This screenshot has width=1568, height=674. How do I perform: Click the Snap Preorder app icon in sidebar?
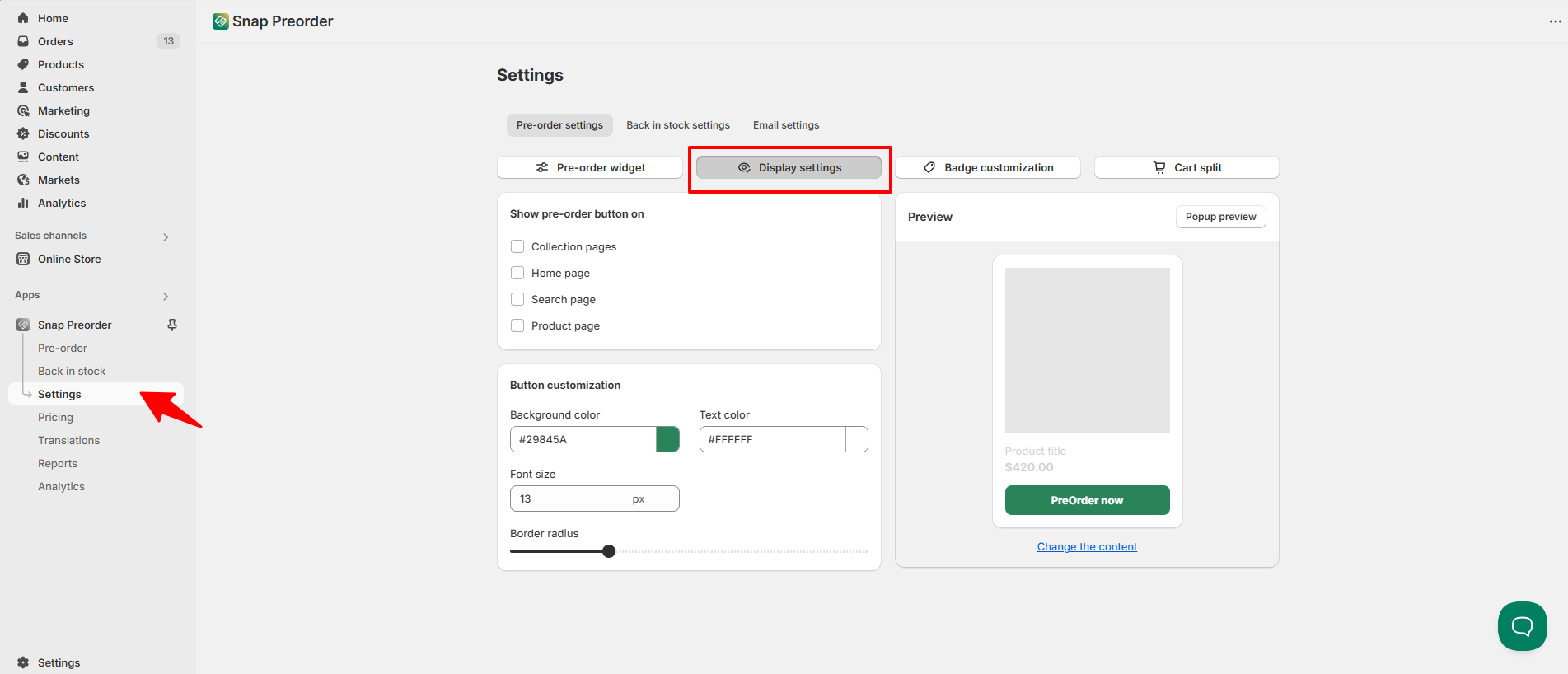pos(23,325)
